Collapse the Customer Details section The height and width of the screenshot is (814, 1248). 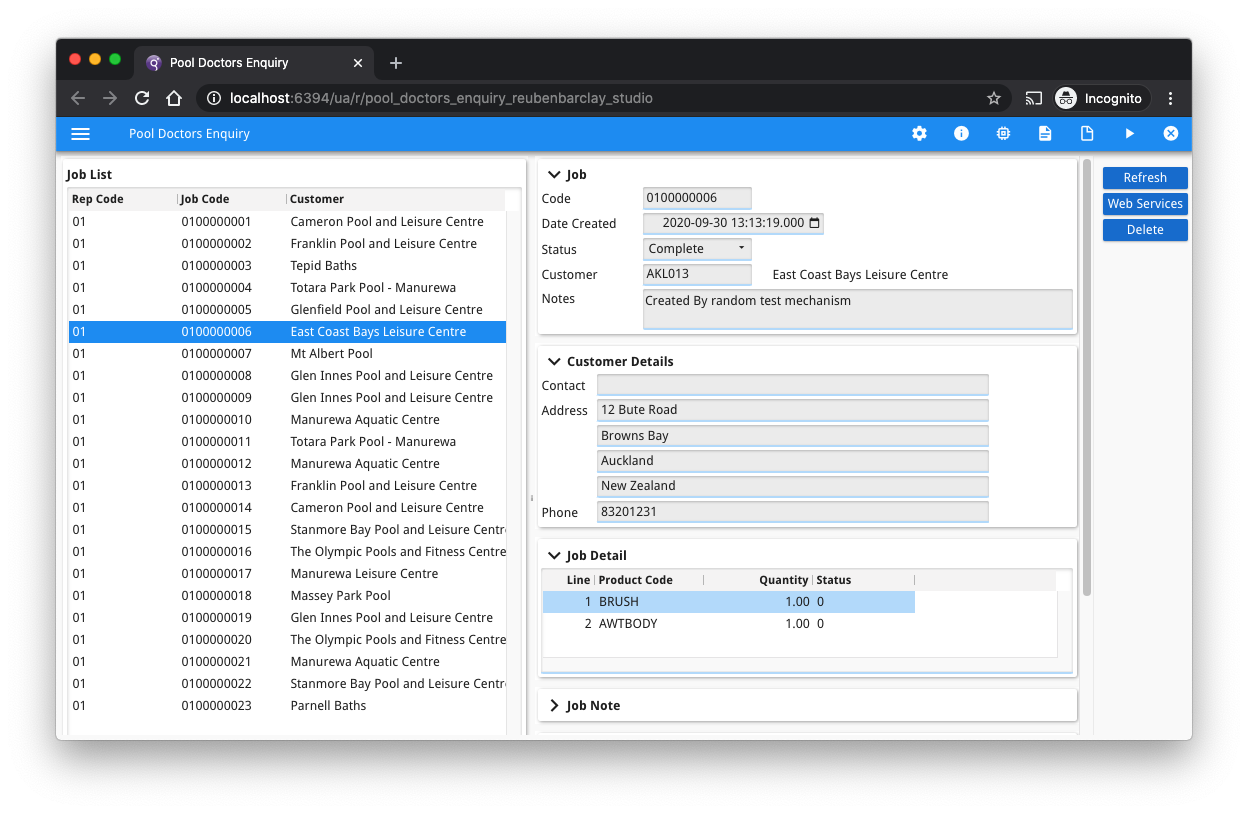tap(554, 361)
